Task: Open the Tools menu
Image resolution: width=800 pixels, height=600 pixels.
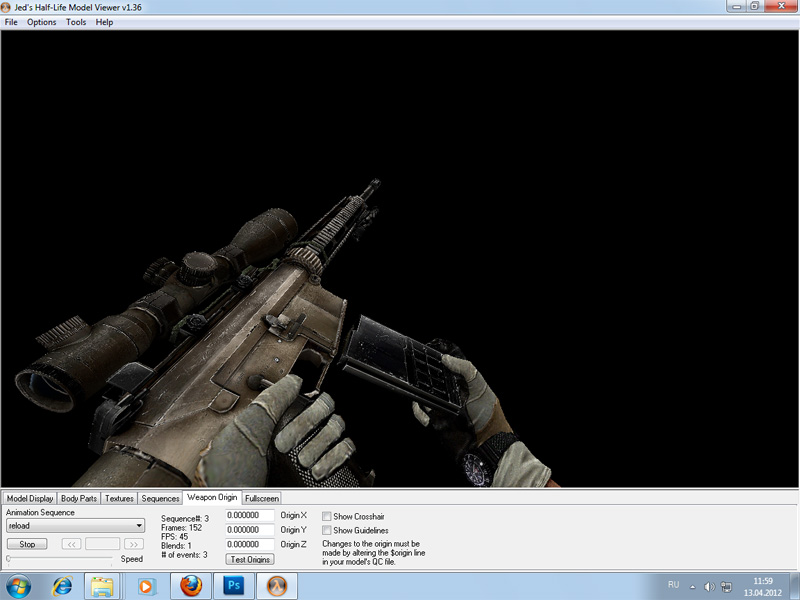Action: click(76, 22)
